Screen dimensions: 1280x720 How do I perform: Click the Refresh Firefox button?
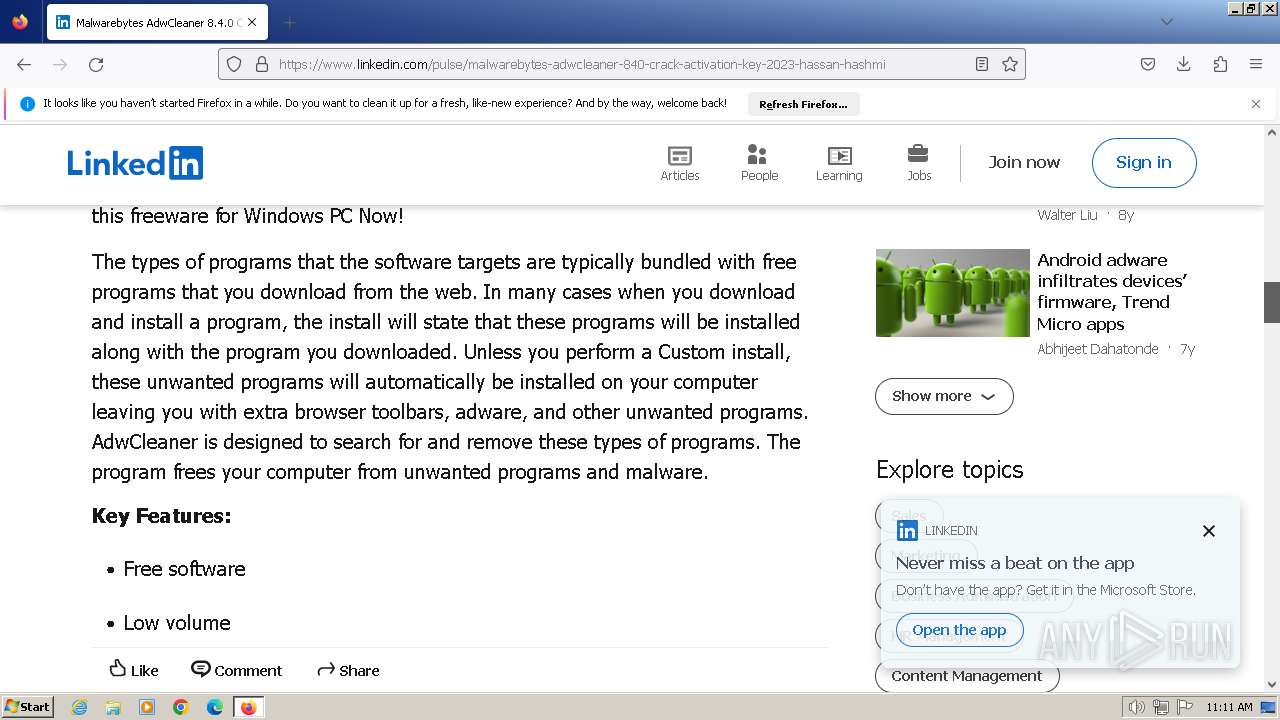pyautogui.click(x=803, y=104)
